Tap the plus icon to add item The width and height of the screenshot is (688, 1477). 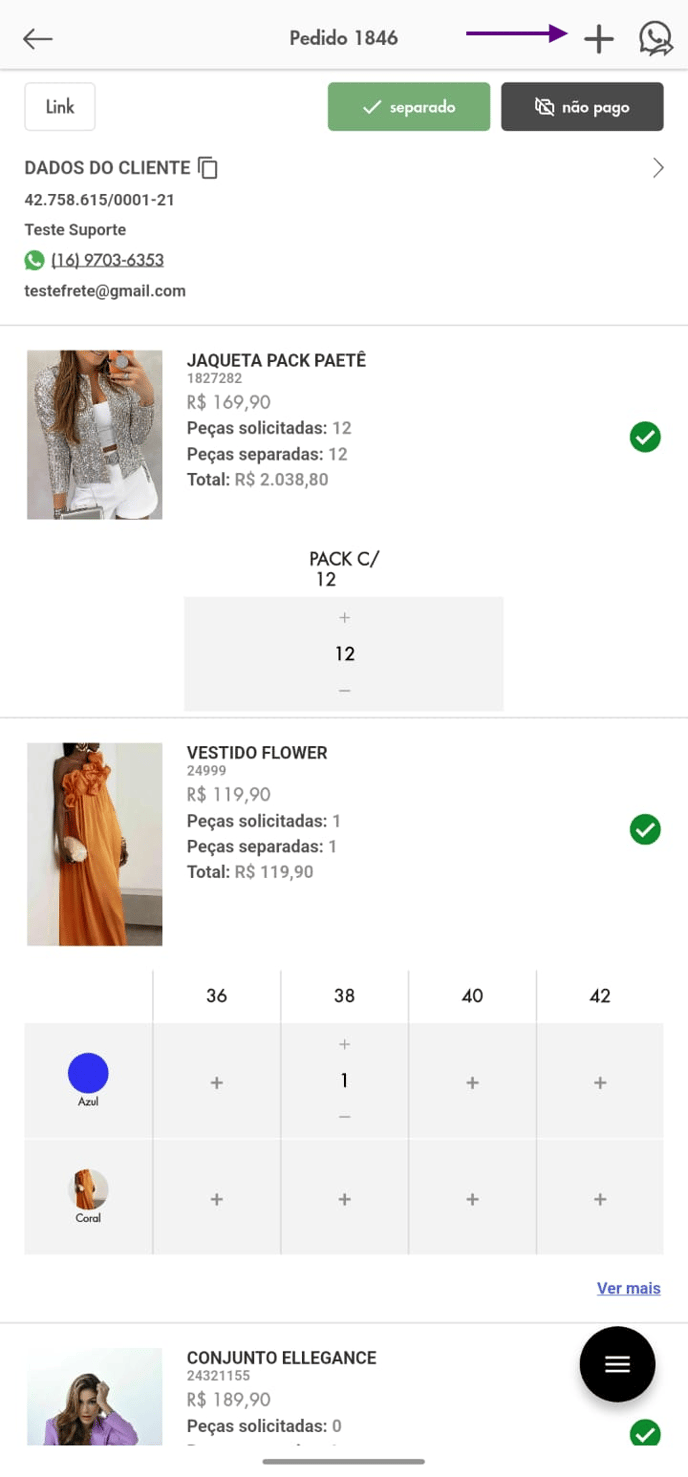click(x=598, y=38)
